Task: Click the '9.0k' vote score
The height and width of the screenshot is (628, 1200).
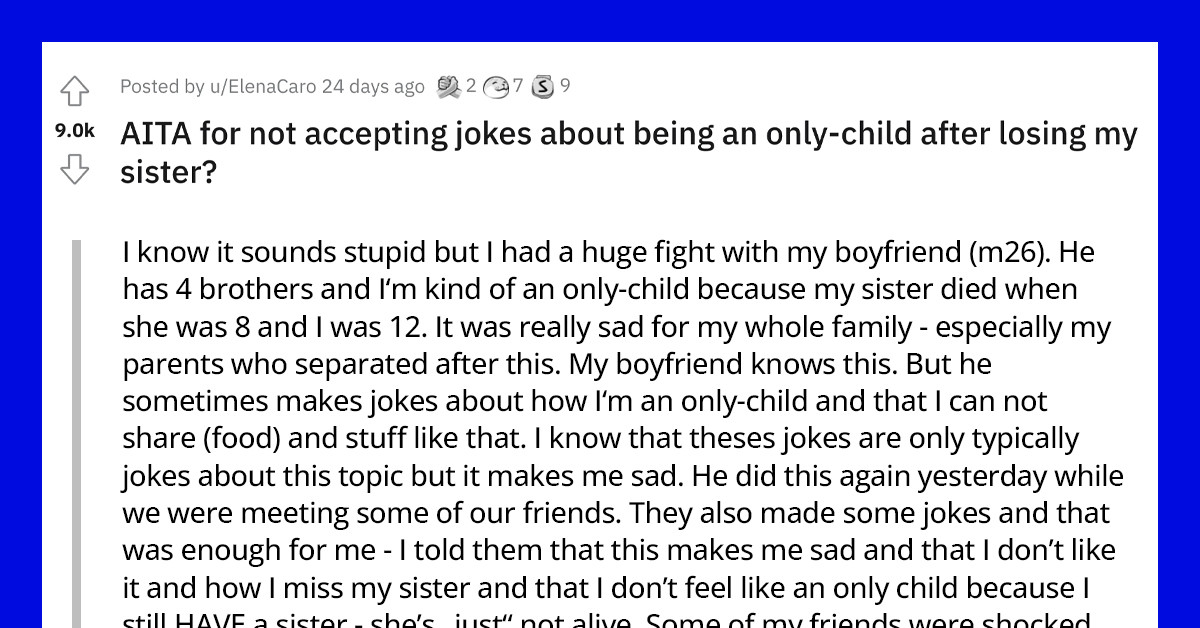Action: point(74,128)
